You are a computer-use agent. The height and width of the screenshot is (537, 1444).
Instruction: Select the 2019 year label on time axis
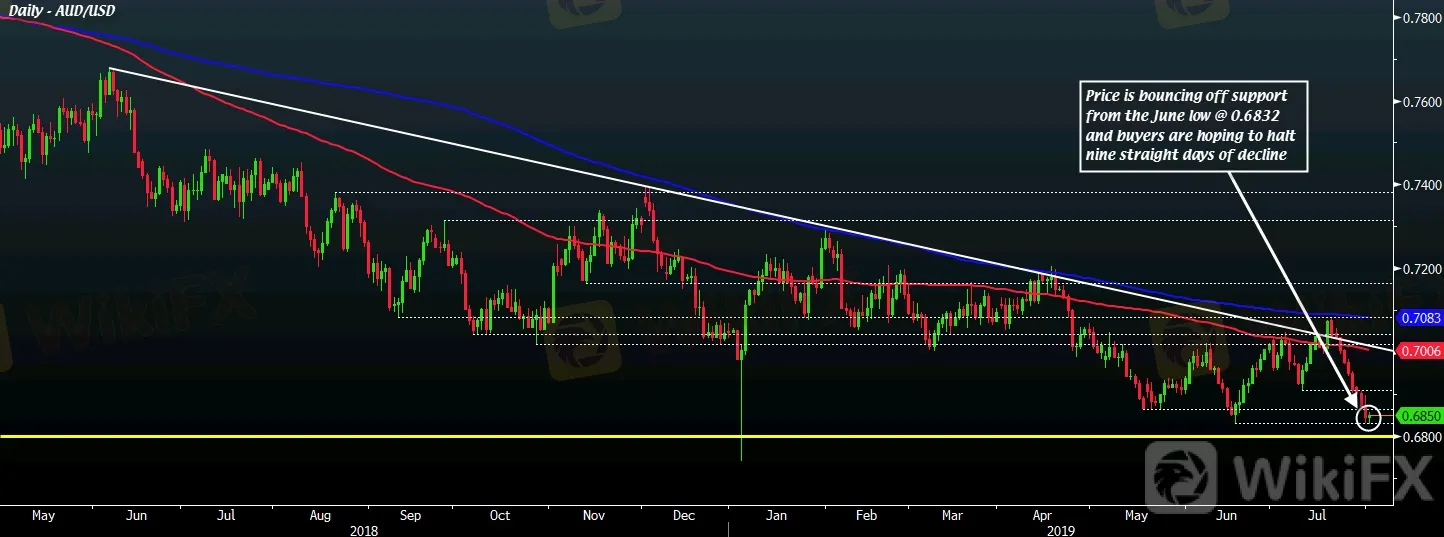[x=1060, y=530]
